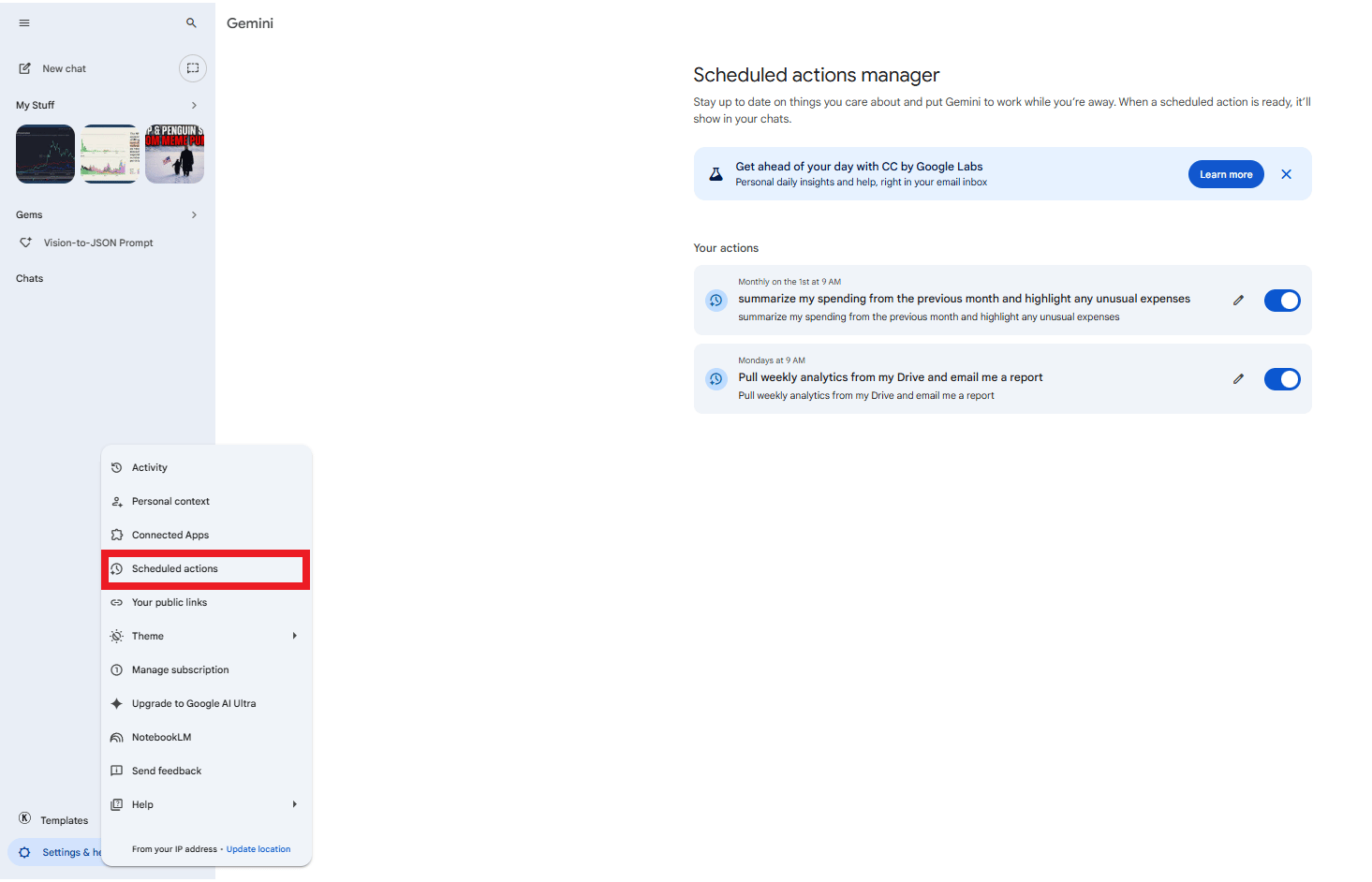The height and width of the screenshot is (882, 1372).
Task: Click the Upgrade sparkle icon
Action: pyautogui.click(x=117, y=703)
